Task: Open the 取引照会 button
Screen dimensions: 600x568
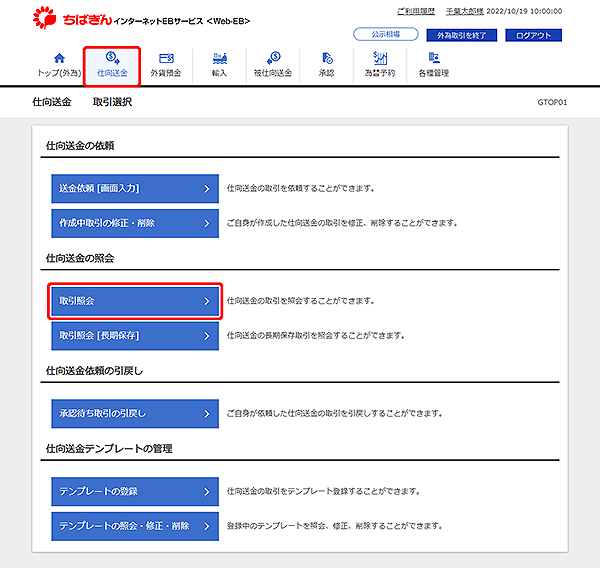Action: (x=135, y=301)
